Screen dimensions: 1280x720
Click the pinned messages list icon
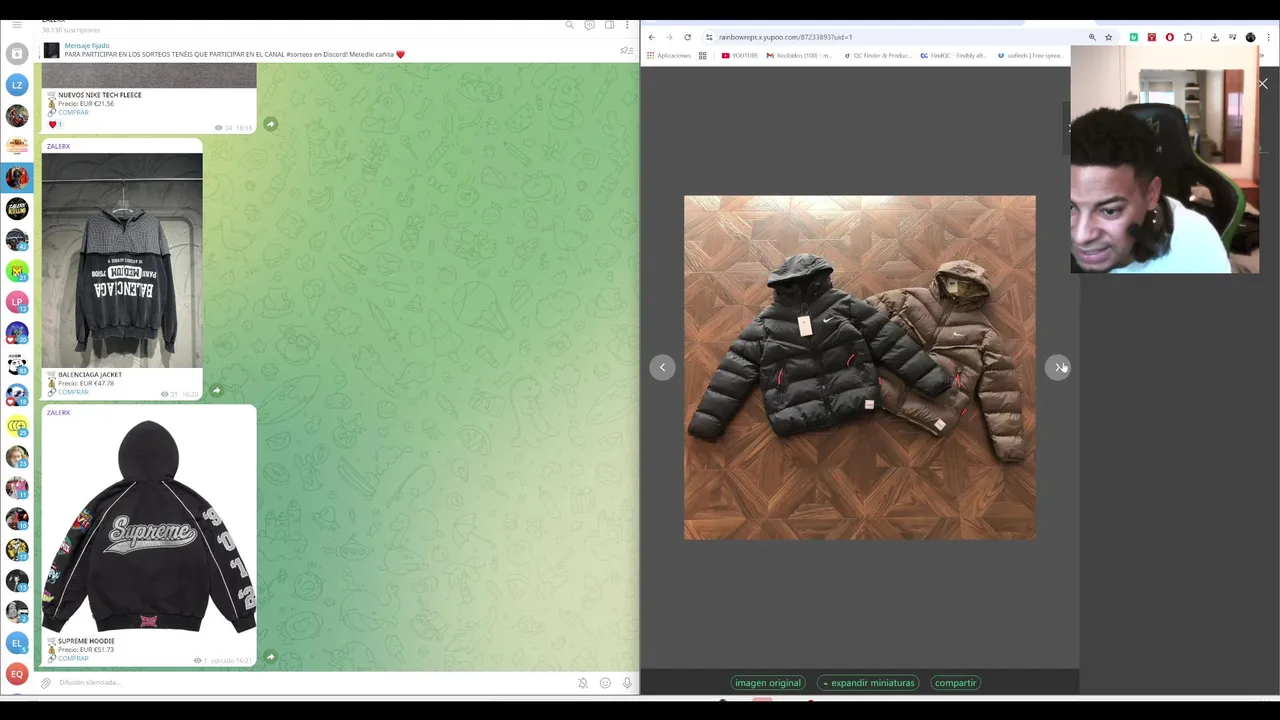[x=626, y=50]
